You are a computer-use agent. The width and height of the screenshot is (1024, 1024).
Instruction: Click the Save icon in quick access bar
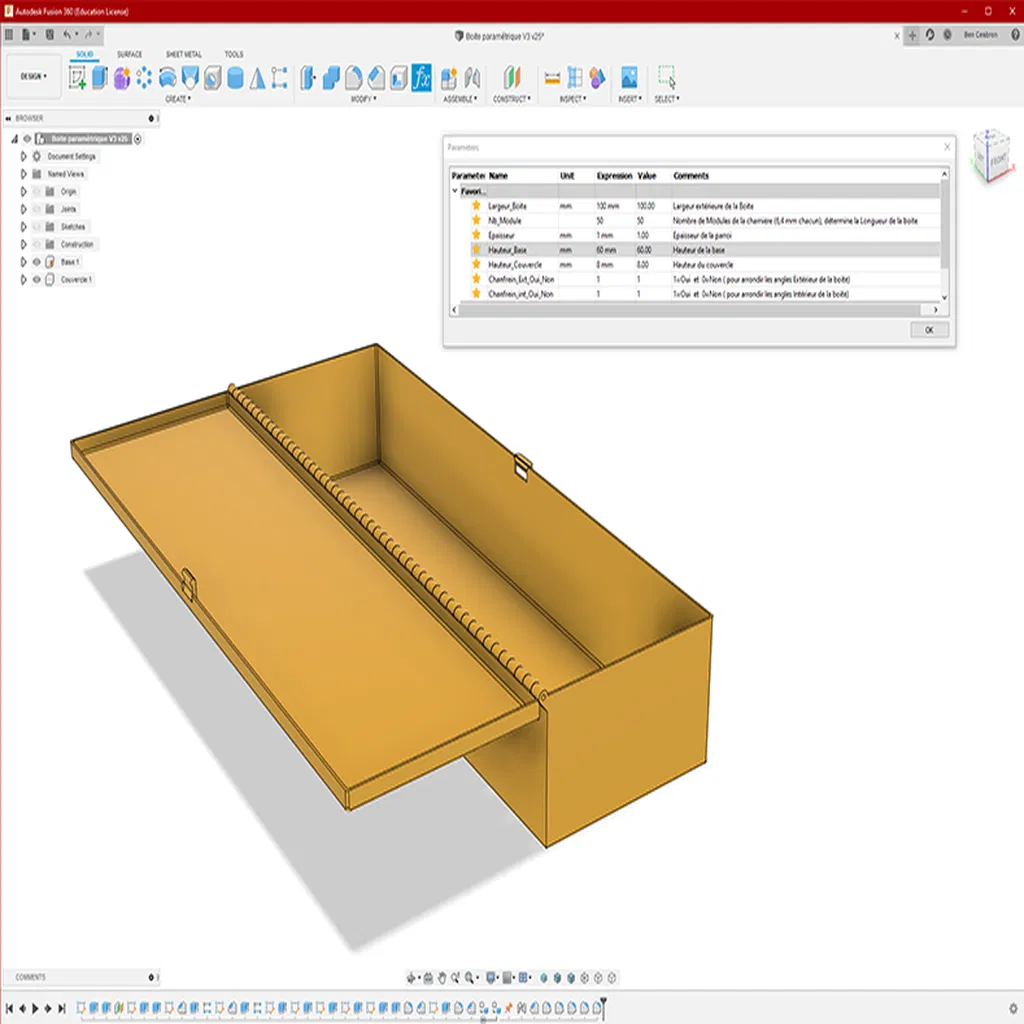click(x=50, y=35)
